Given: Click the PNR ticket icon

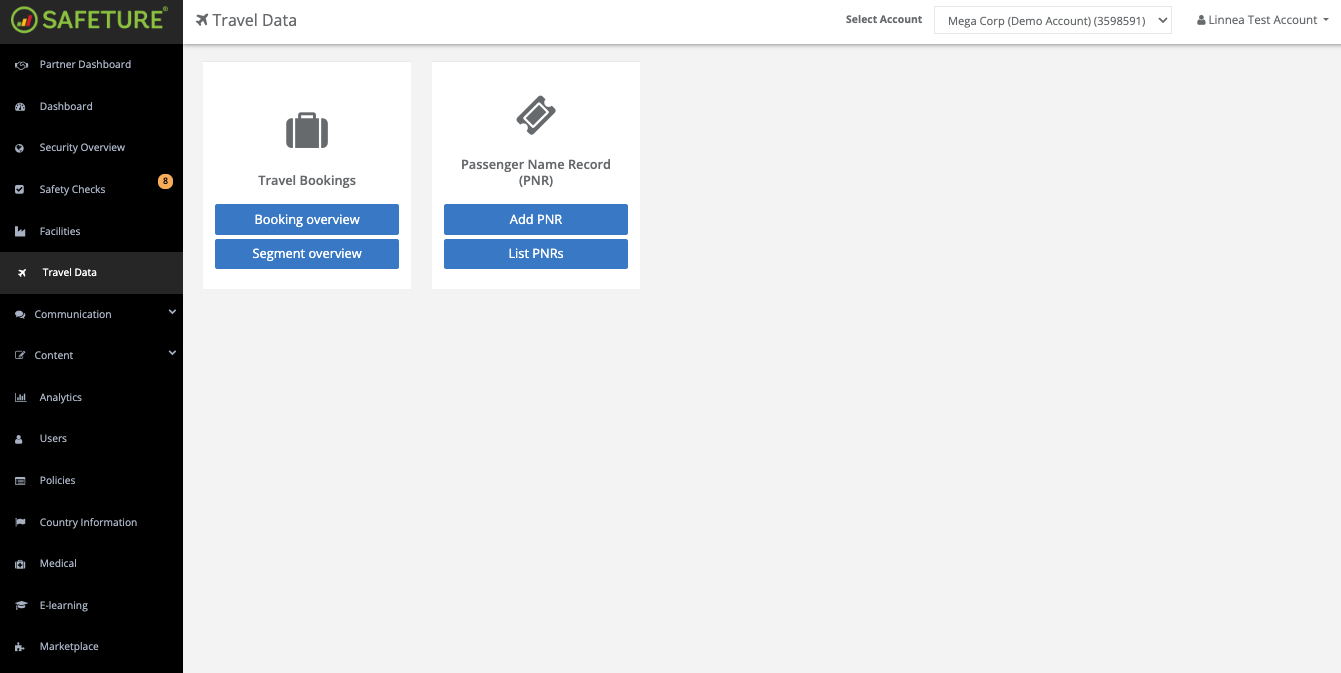Looking at the screenshot, I should pyautogui.click(x=536, y=115).
